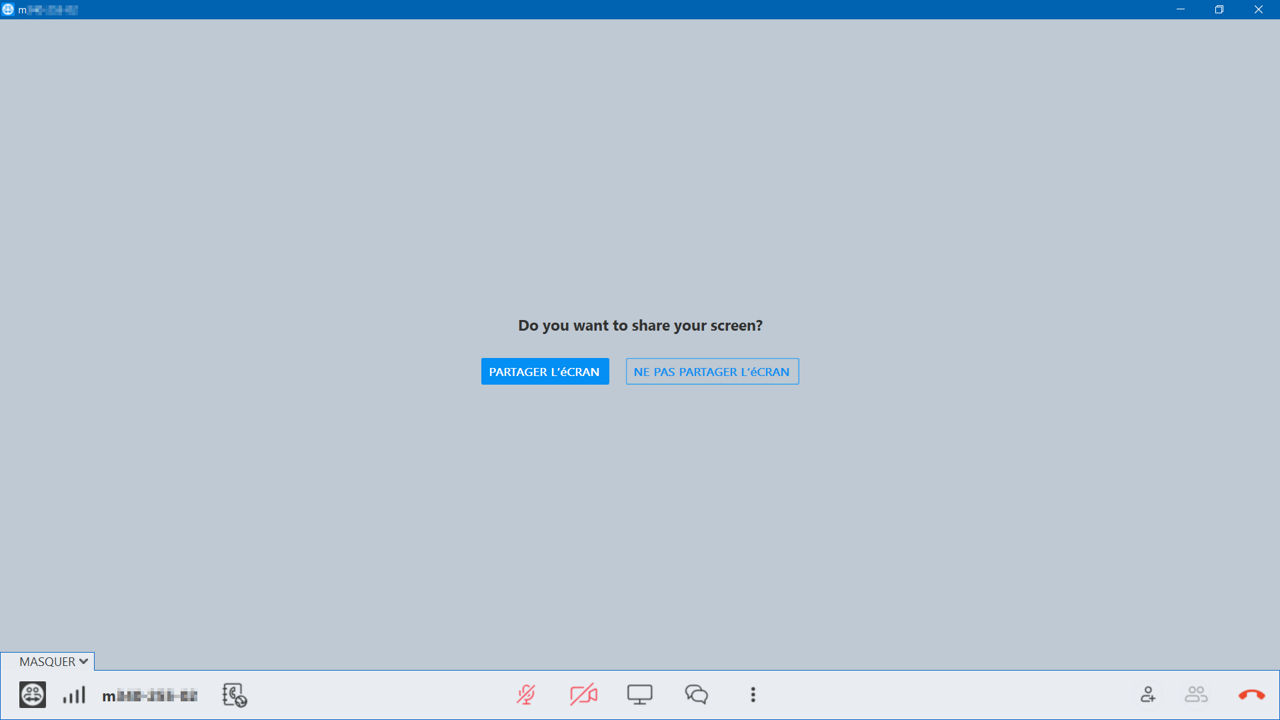The height and width of the screenshot is (720, 1280).
Task: Click the monitor screen-share icon
Action: pyautogui.click(x=640, y=695)
